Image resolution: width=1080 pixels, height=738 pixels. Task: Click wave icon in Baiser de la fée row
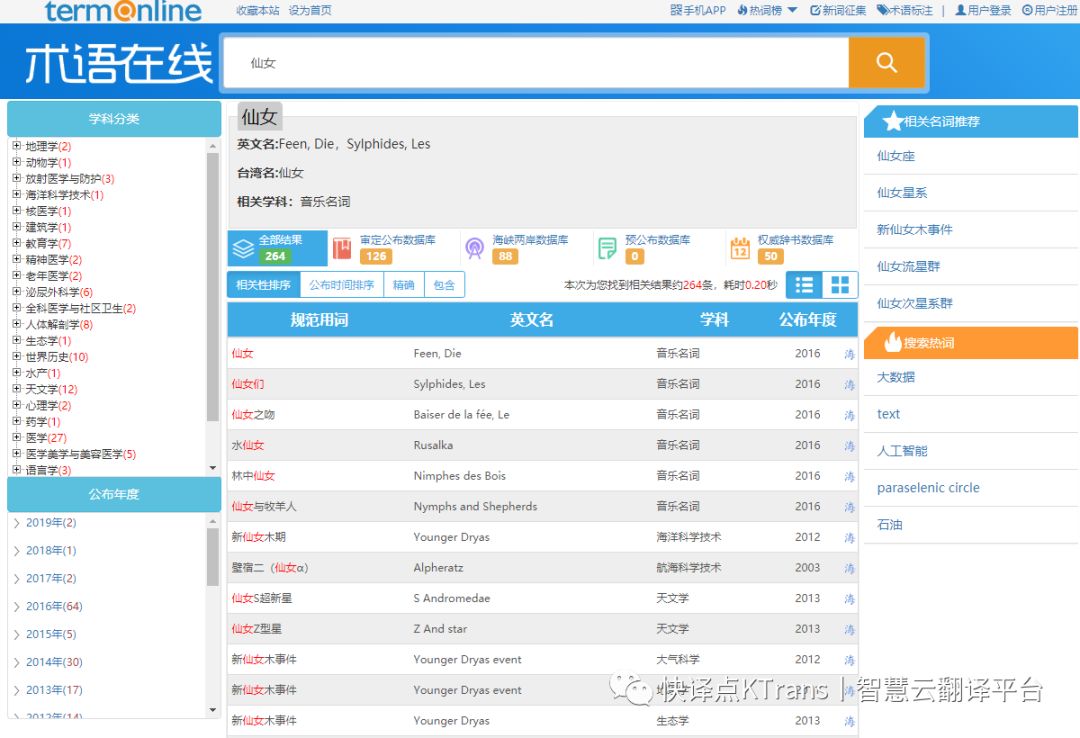849,415
